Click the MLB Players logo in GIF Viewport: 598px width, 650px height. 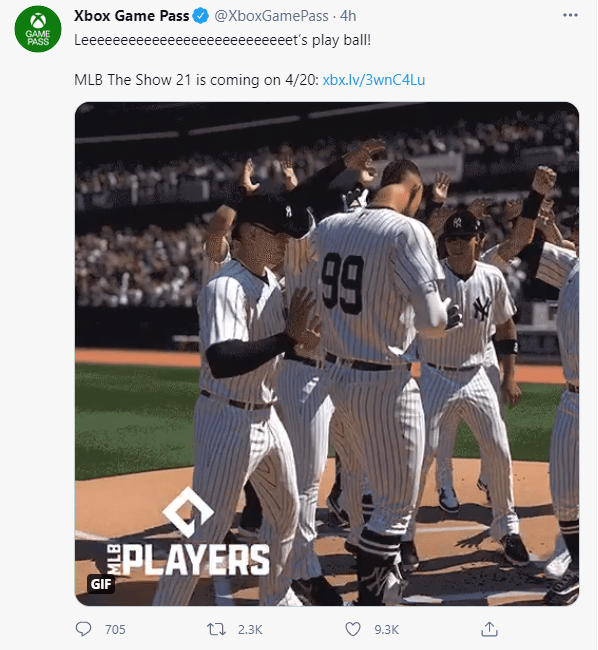[x=188, y=533]
